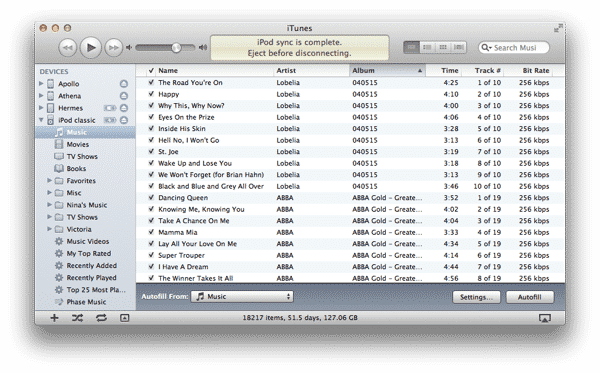Expand the Nina's Music folder
Image resolution: width=600 pixels, height=373 pixels.
click(49, 205)
